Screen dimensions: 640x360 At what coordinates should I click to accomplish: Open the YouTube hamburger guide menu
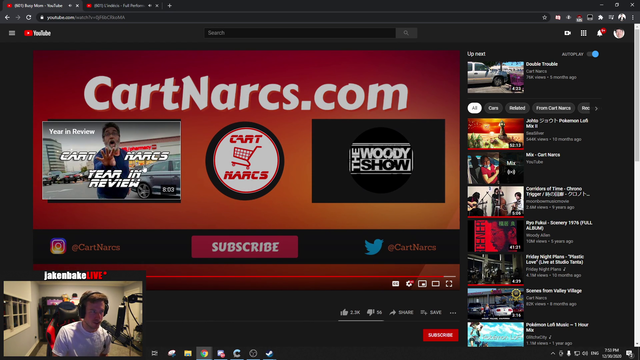coord(12,33)
